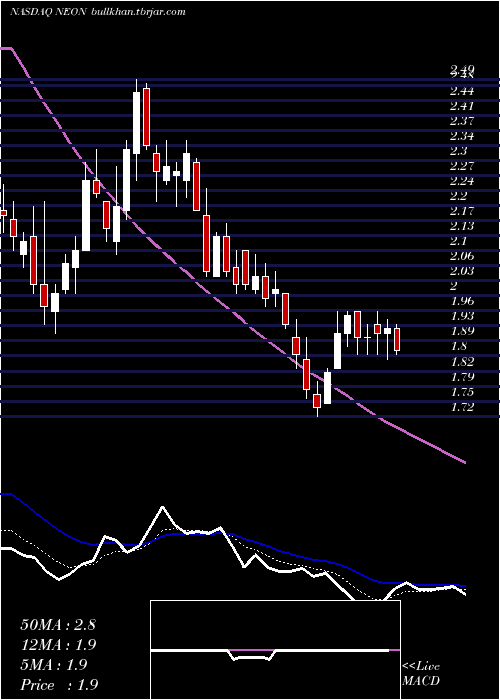
Task: Select the 2.3 price axis label
Action: pos(459,151)
